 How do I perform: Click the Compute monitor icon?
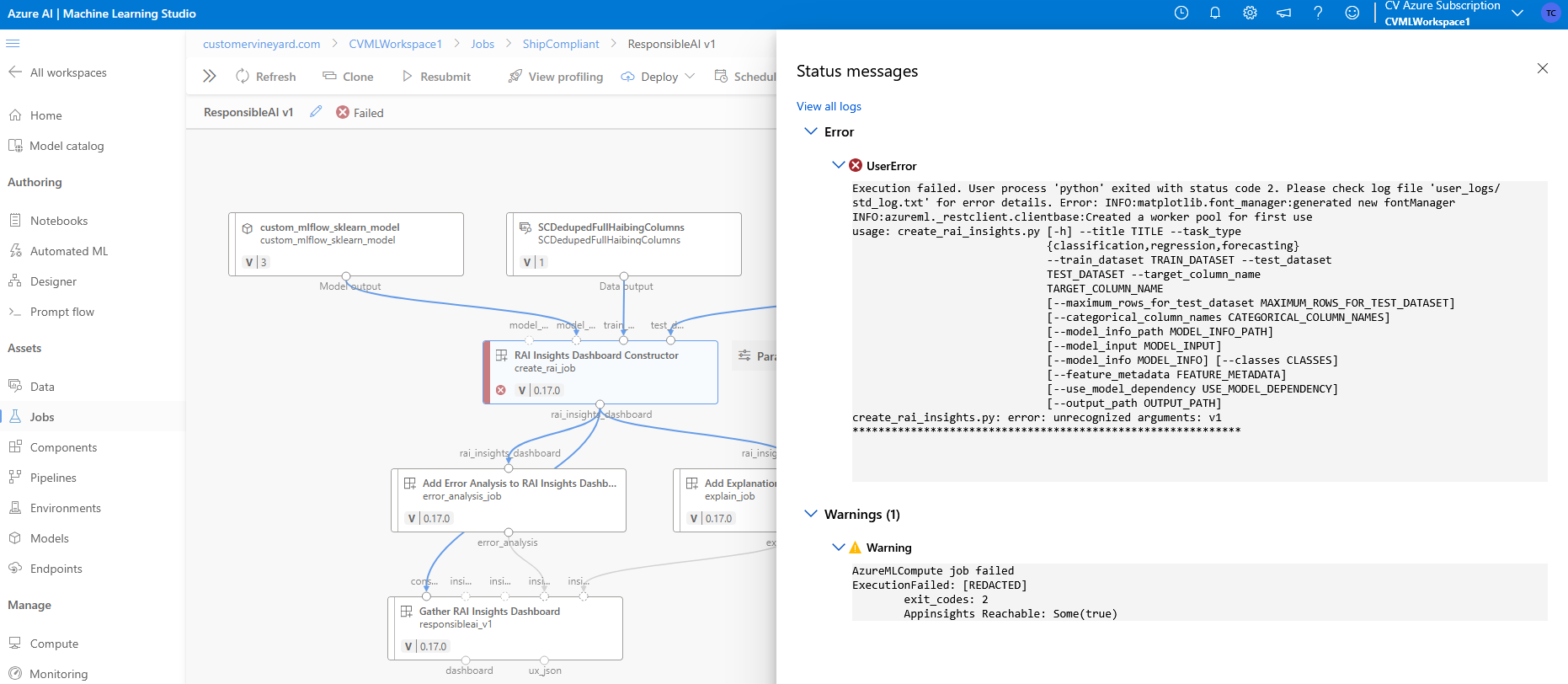15,643
